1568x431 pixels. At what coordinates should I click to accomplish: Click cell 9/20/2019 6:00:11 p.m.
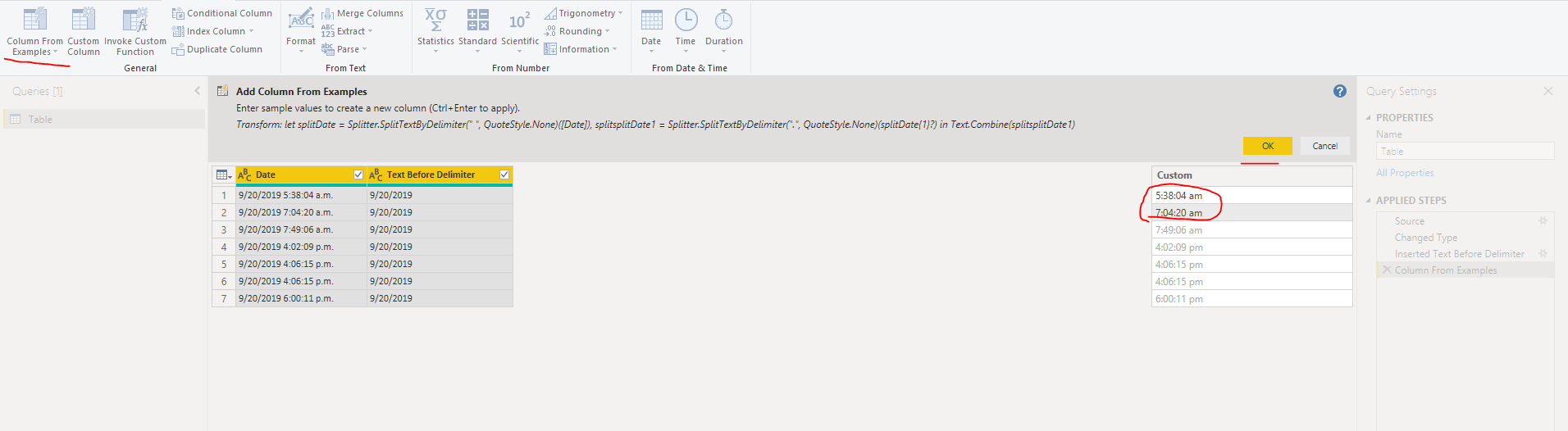(301, 298)
